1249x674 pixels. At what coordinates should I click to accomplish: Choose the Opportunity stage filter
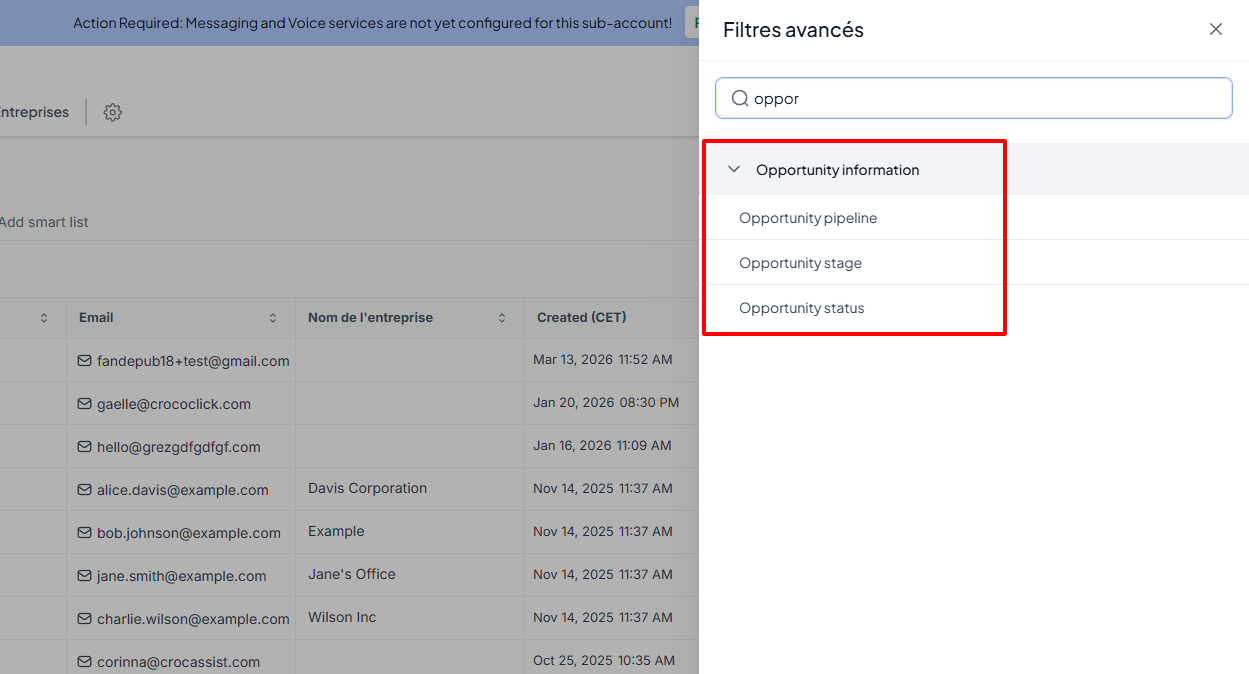(800, 263)
